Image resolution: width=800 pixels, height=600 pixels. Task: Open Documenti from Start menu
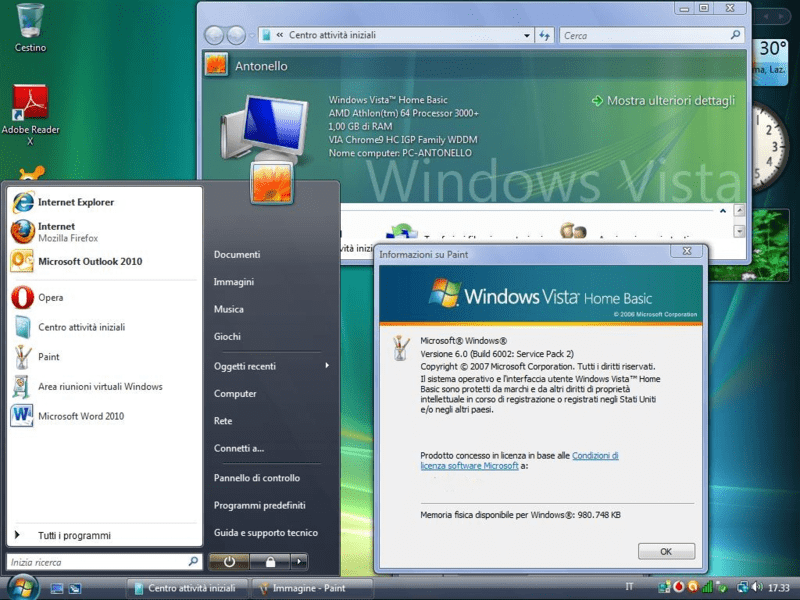[237, 254]
